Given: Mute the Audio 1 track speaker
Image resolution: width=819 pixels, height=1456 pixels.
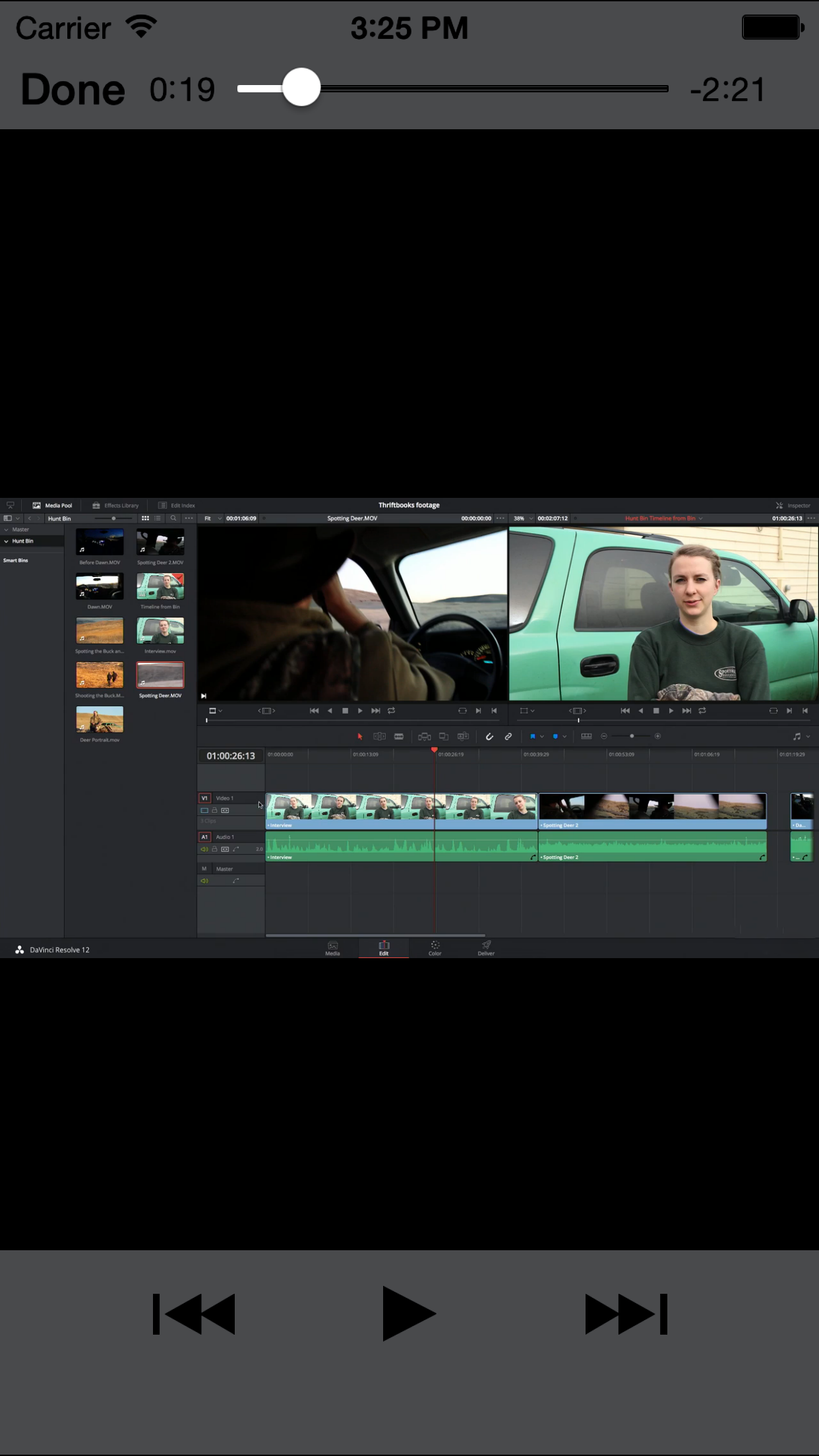Looking at the screenshot, I should click(204, 849).
